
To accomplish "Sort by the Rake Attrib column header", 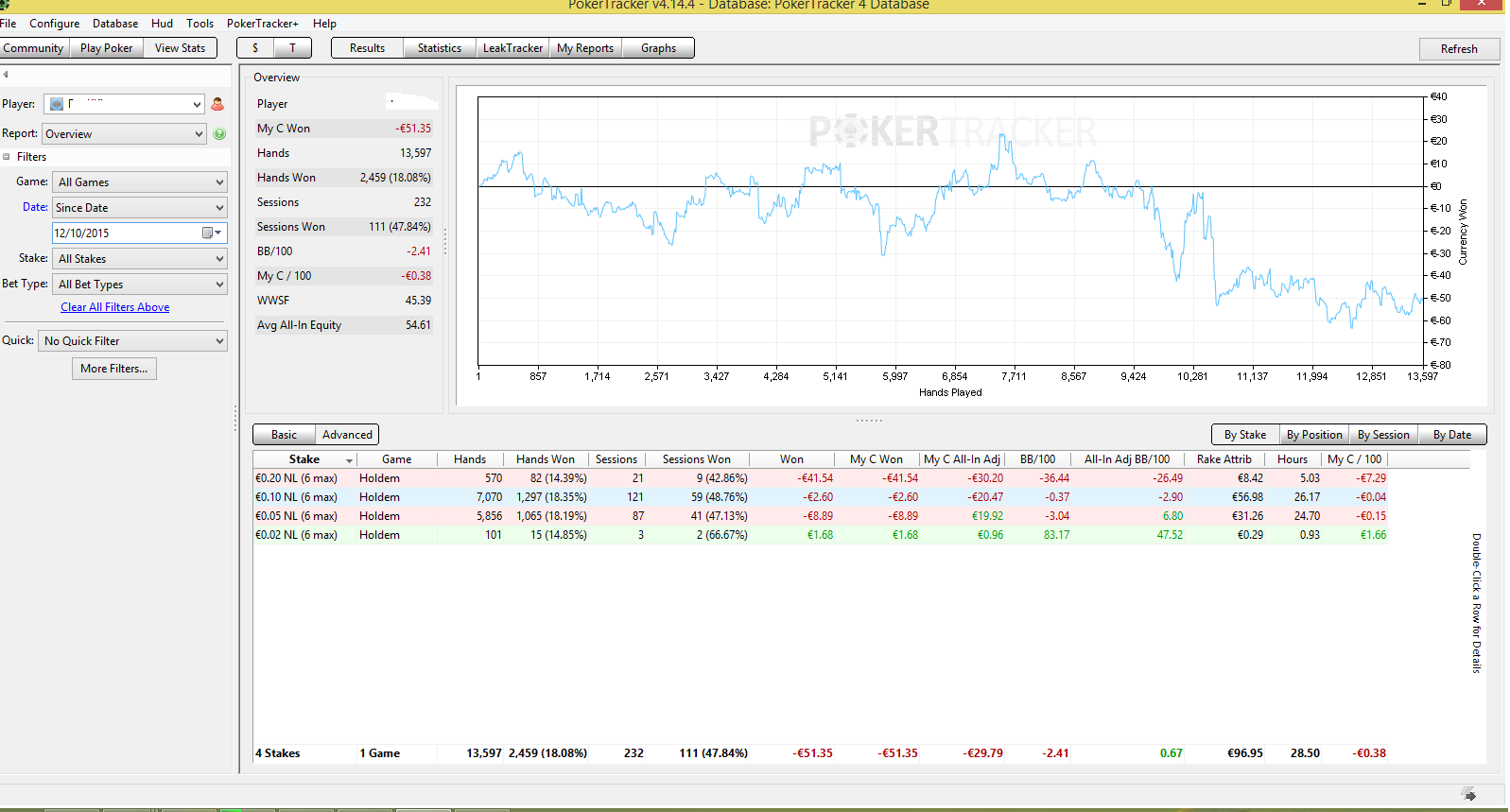I will pyautogui.click(x=1224, y=459).
